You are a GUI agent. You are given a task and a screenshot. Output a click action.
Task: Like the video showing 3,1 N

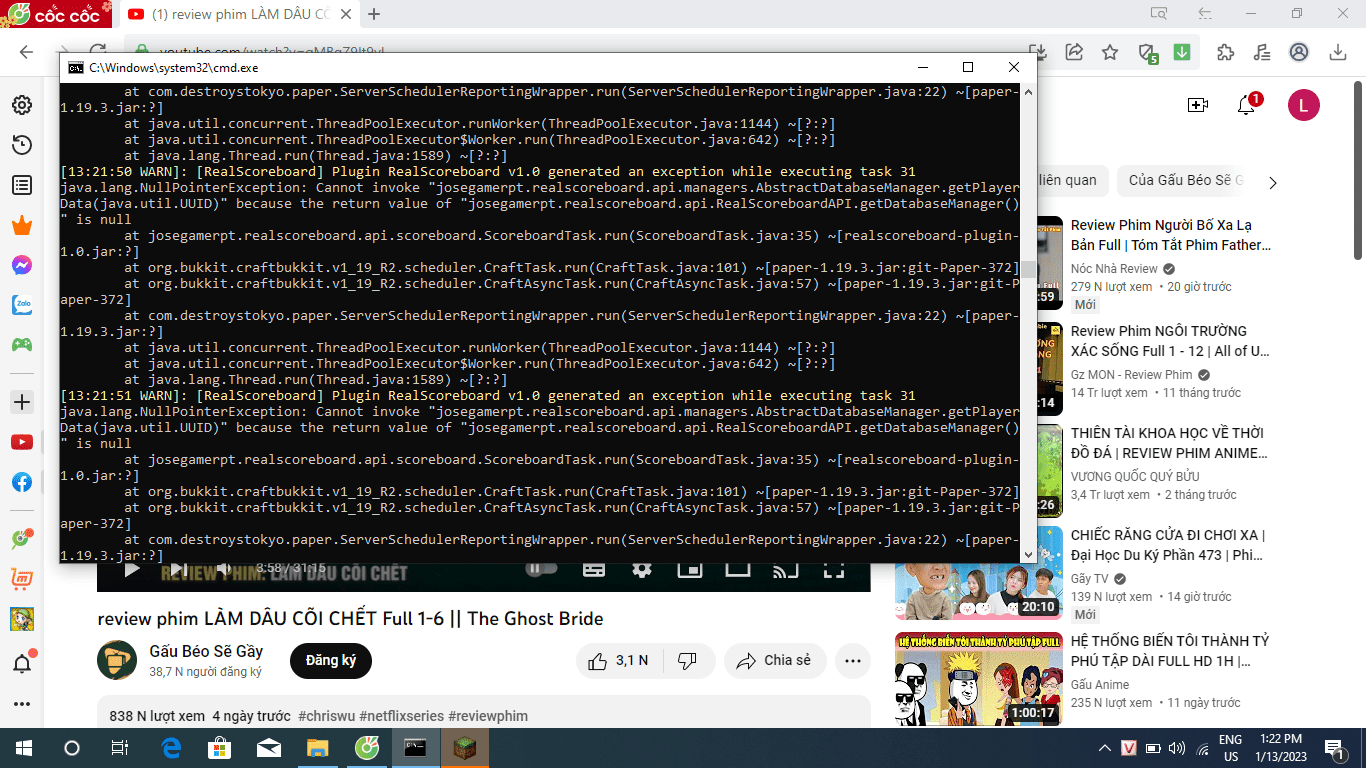click(x=618, y=661)
